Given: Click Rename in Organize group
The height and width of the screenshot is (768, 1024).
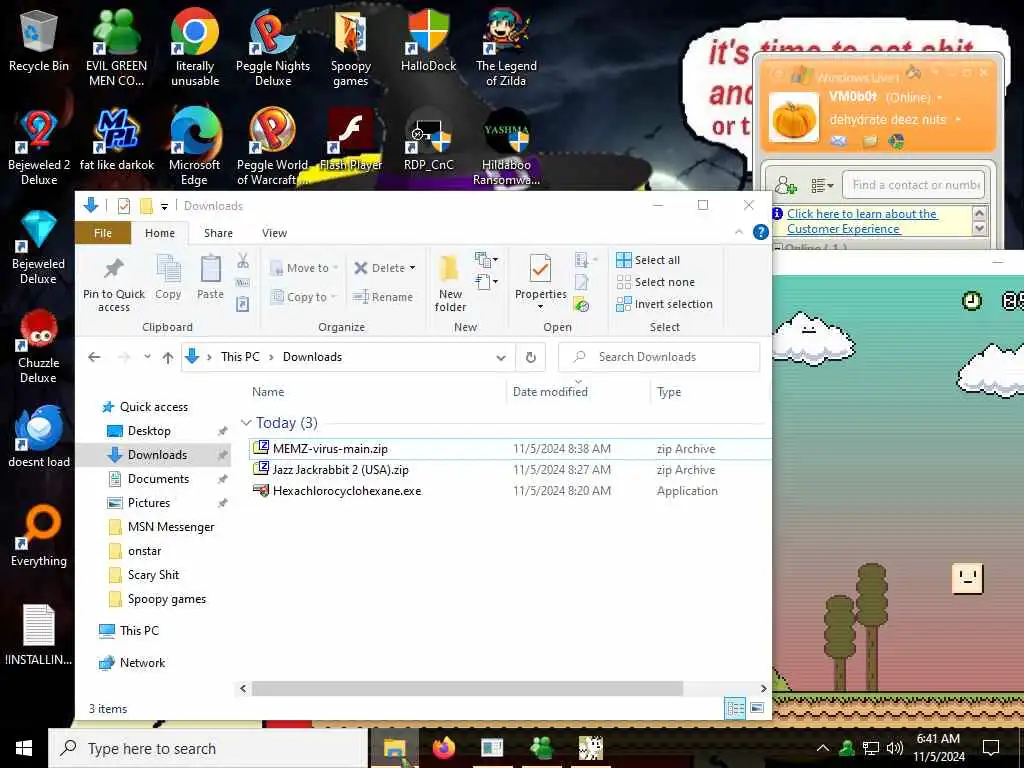Looking at the screenshot, I should (x=383, y=296).
